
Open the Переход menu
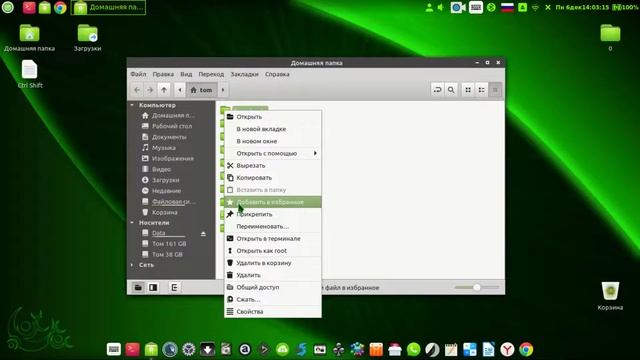click(x=211, y=74)
